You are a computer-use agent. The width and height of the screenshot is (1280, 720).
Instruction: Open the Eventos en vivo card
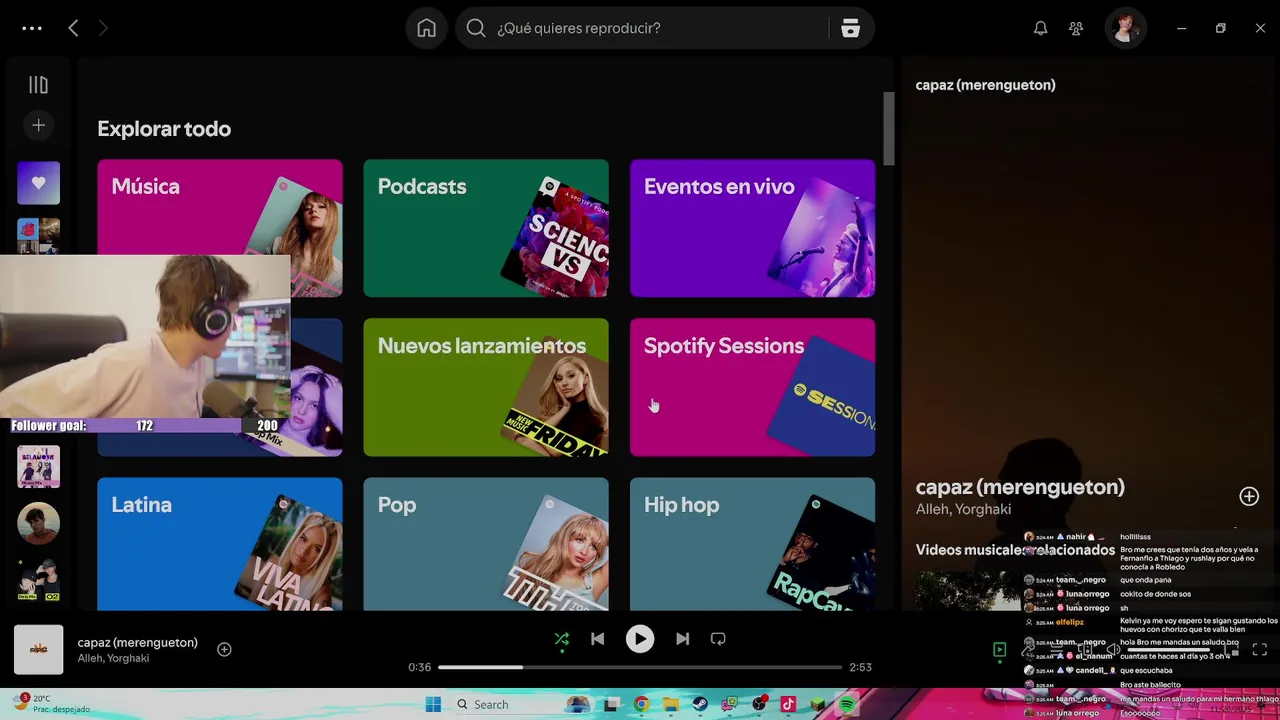(x=752, y=228)
